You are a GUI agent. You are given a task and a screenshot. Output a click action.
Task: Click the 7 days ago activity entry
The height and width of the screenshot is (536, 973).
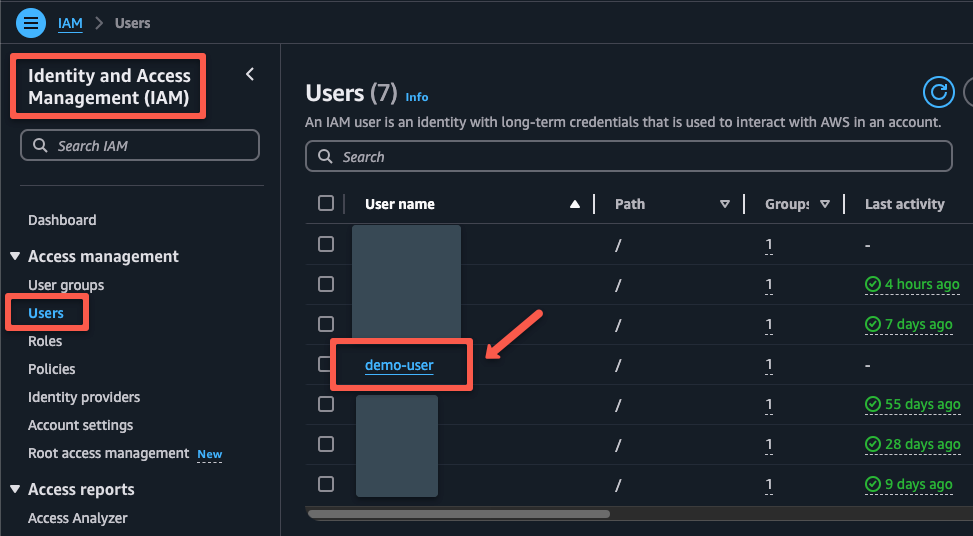(908, 324)
